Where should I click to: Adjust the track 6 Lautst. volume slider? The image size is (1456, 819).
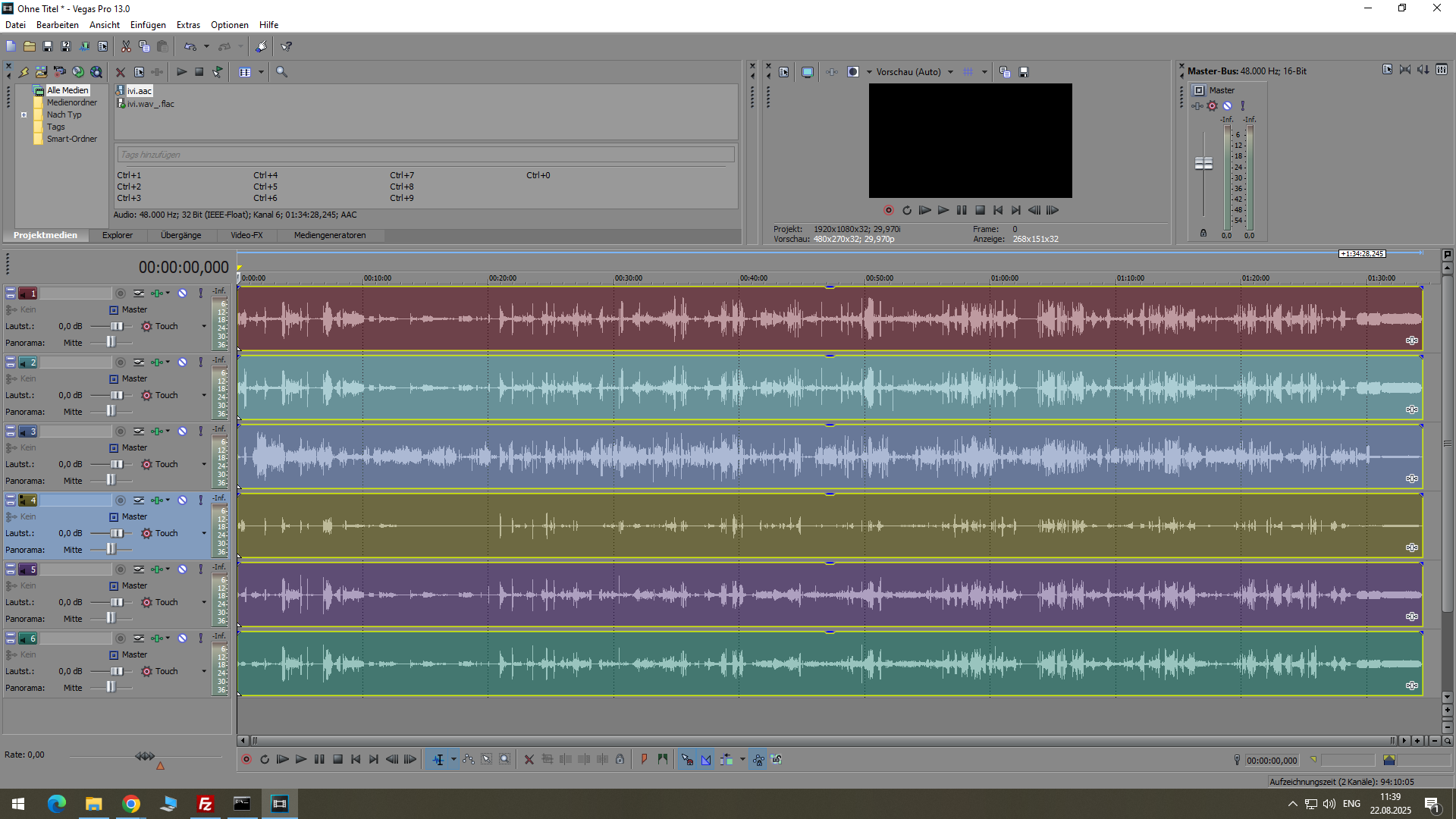116,672
